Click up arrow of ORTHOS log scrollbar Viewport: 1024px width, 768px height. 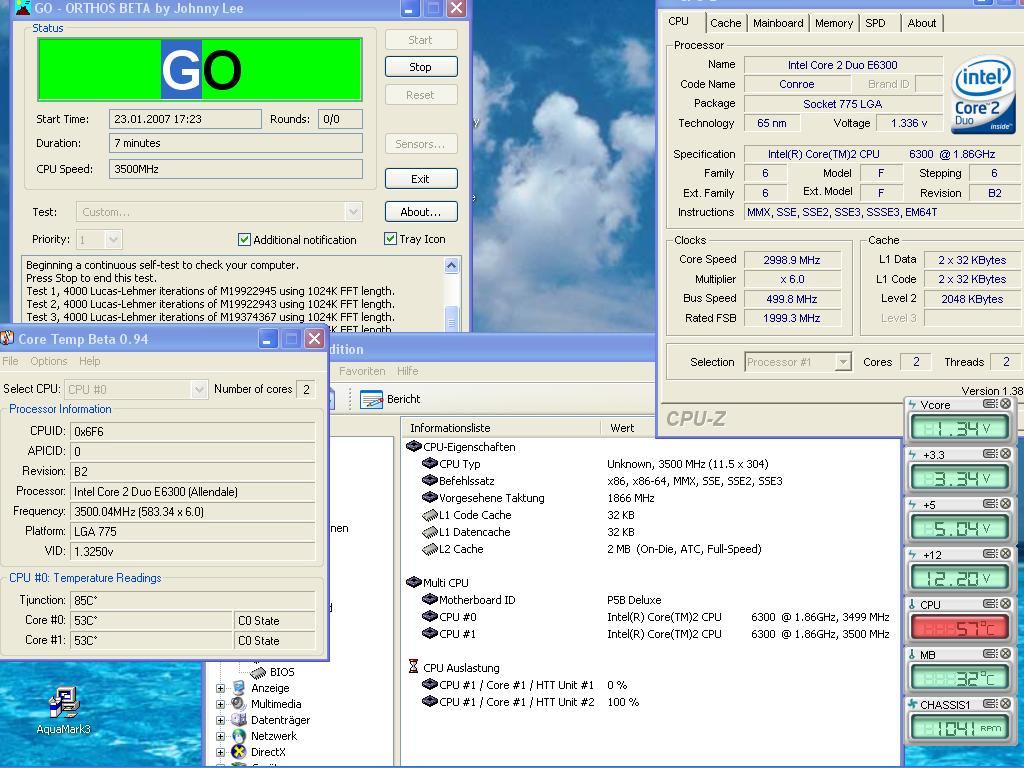[451, 265]
